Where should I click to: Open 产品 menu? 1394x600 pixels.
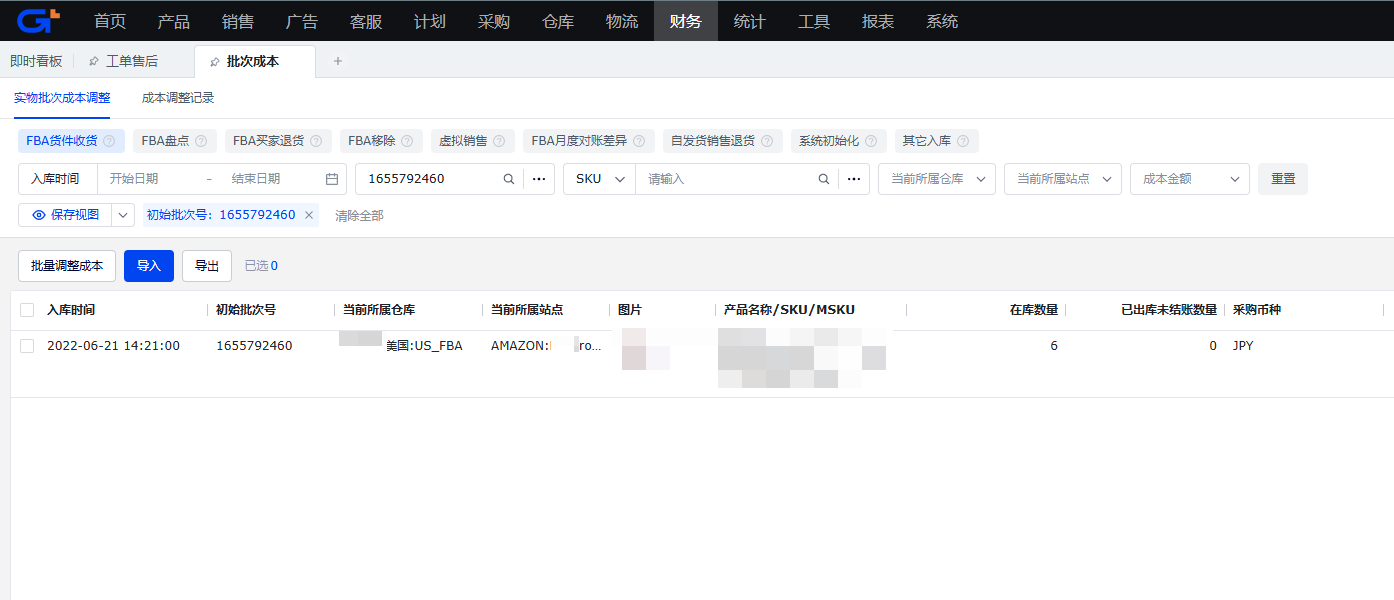tap(174, 21)
